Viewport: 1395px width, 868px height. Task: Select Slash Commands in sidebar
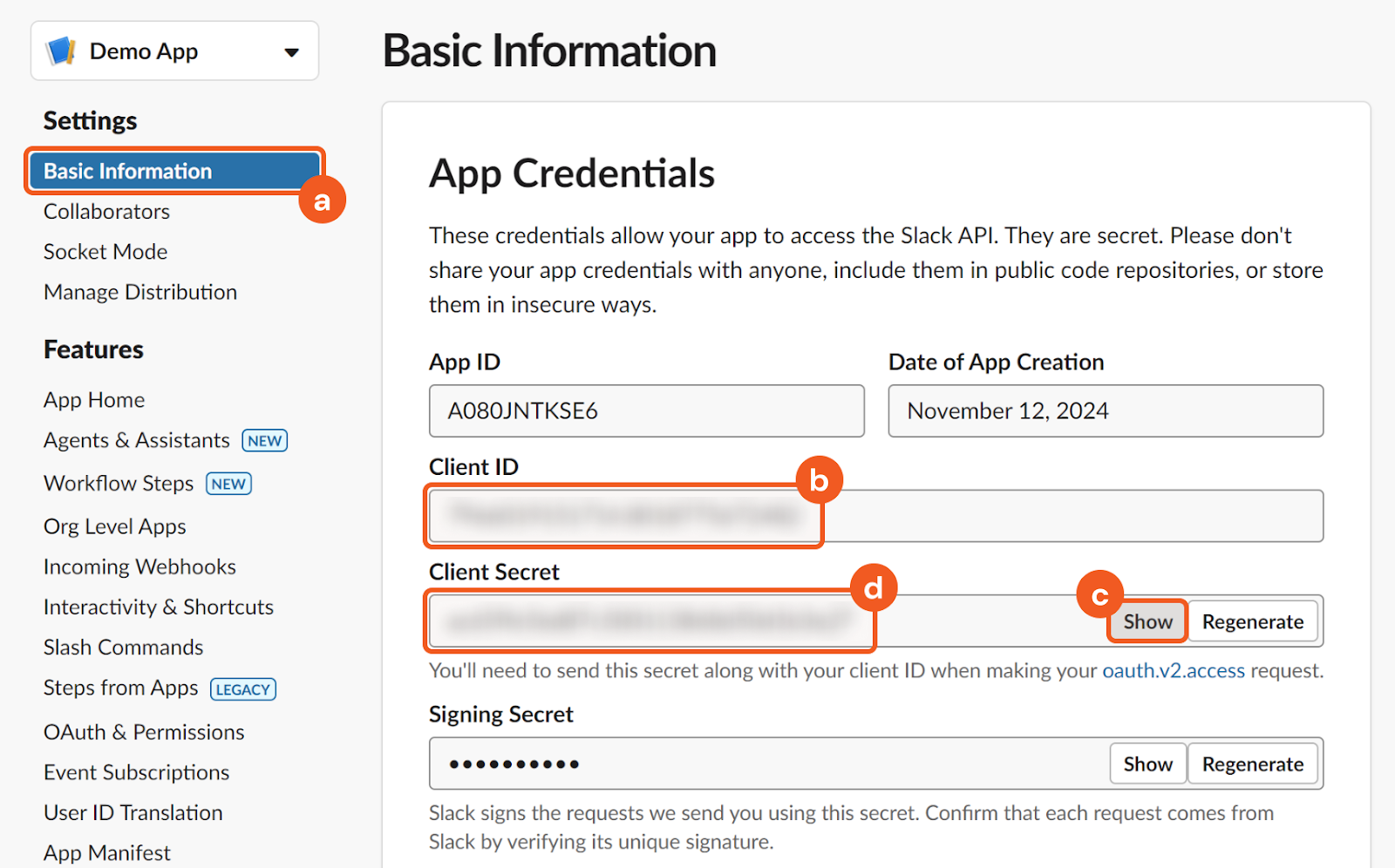pos(123,648)
